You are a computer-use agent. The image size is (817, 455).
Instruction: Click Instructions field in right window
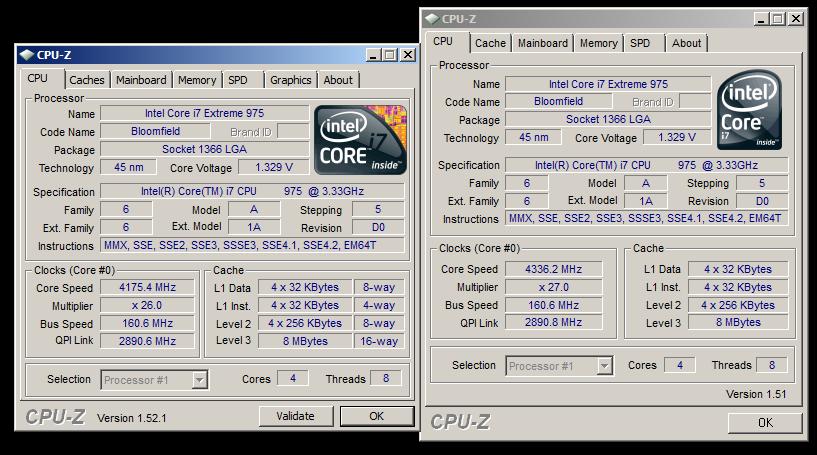point(647,218)
